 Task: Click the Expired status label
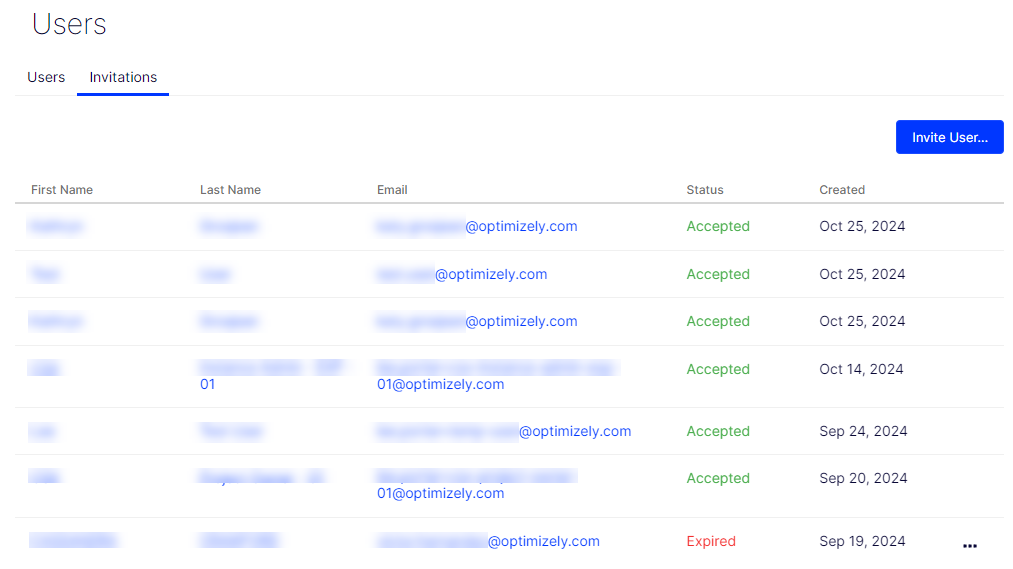711,541
